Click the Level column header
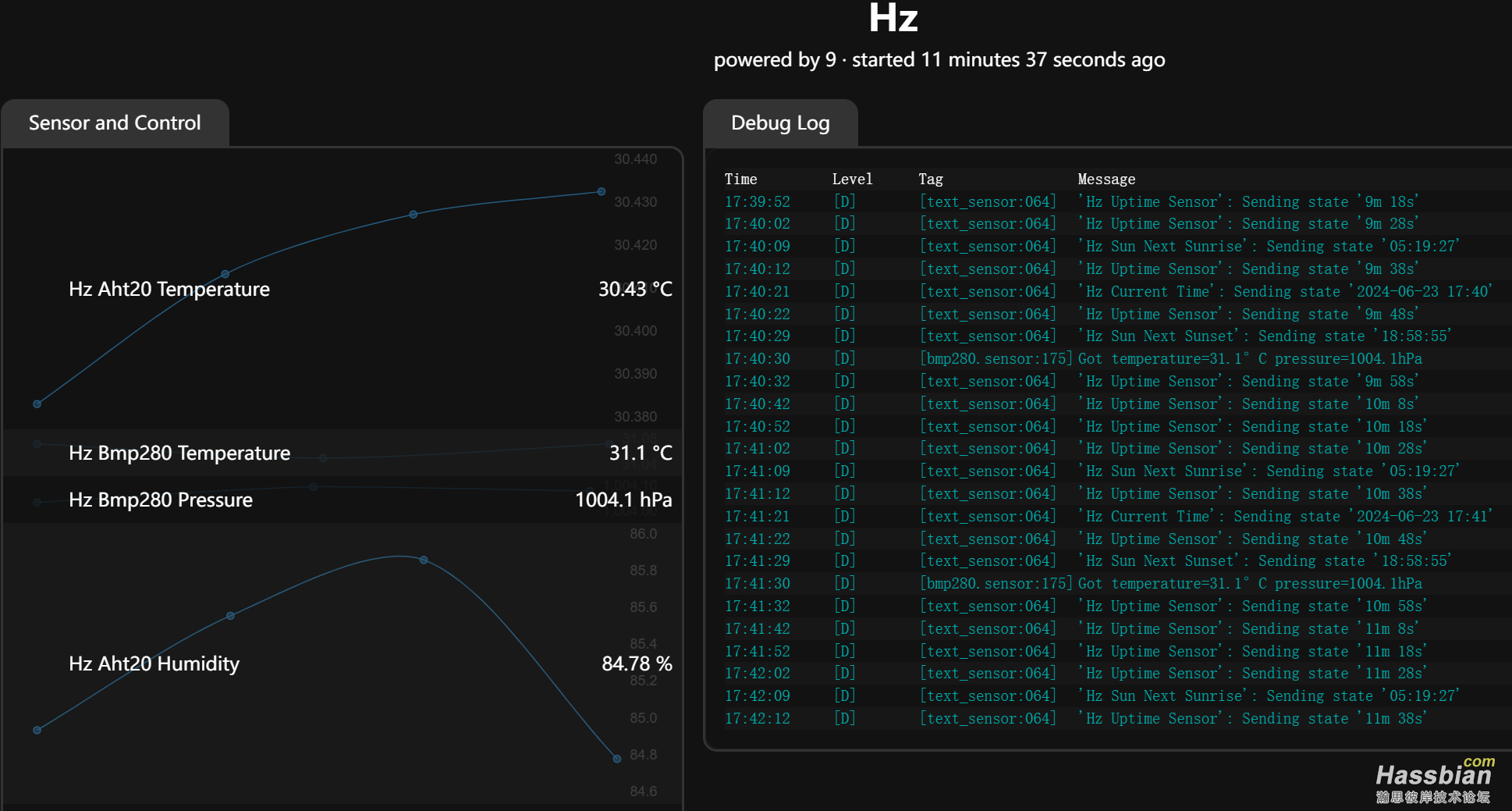Viewport: 1512px width, 811px height. click(x=852, y=179)
